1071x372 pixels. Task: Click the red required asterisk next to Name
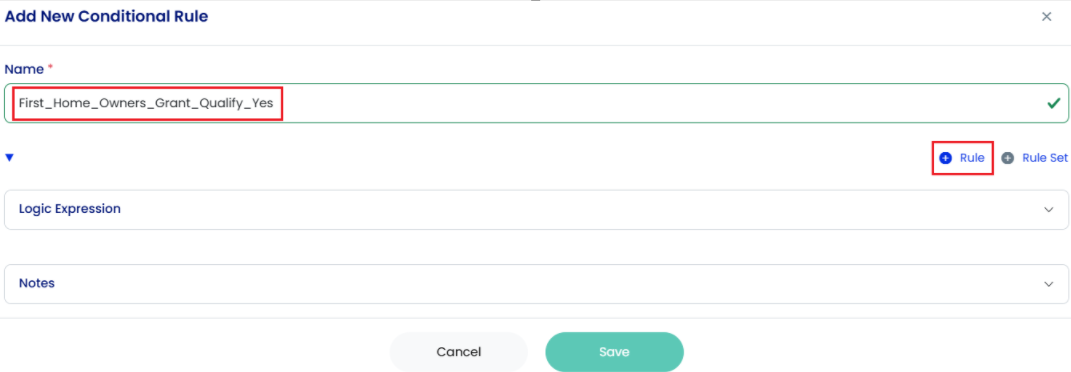pos(50,68)
